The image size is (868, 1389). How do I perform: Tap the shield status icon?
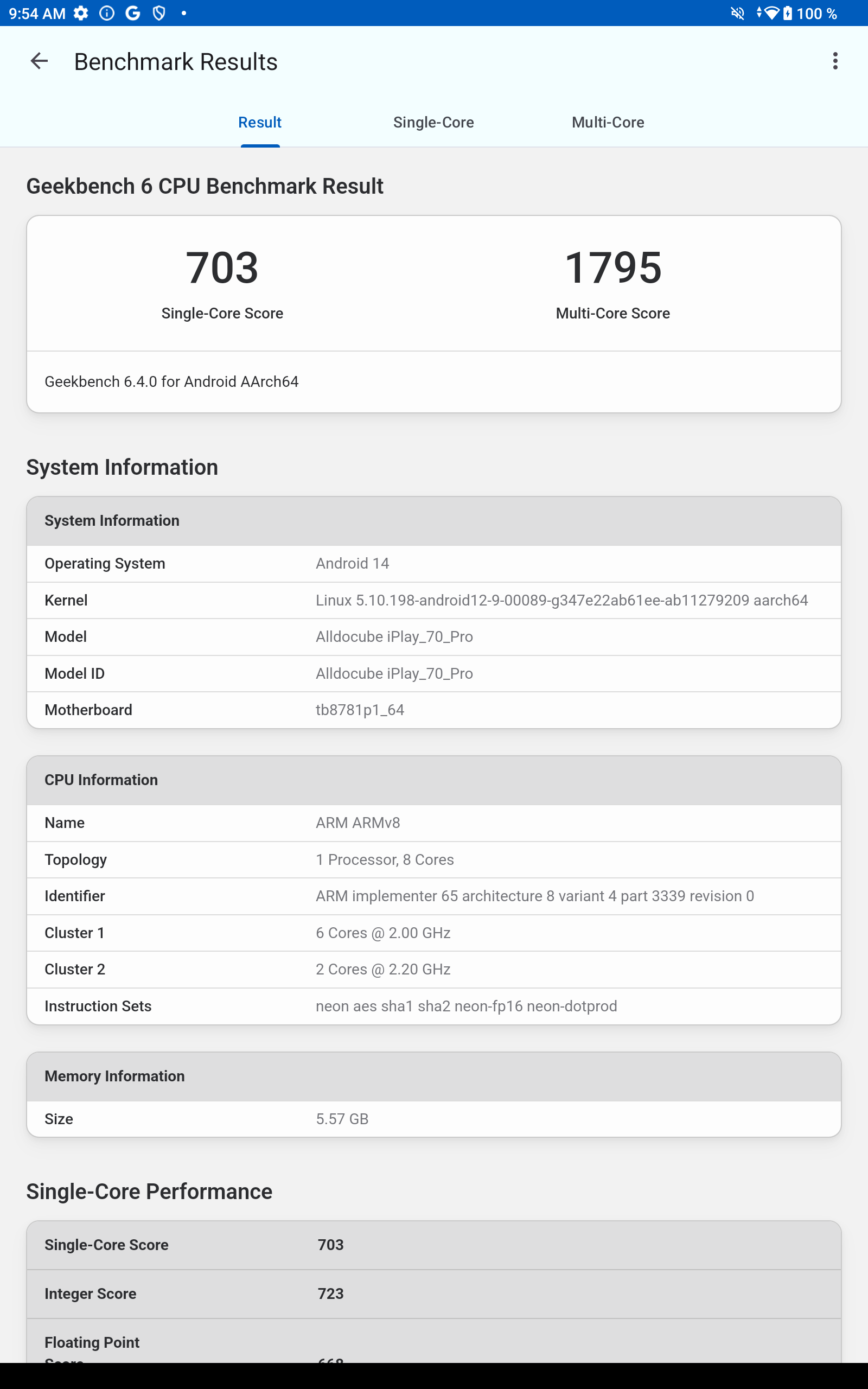[159, 13]
